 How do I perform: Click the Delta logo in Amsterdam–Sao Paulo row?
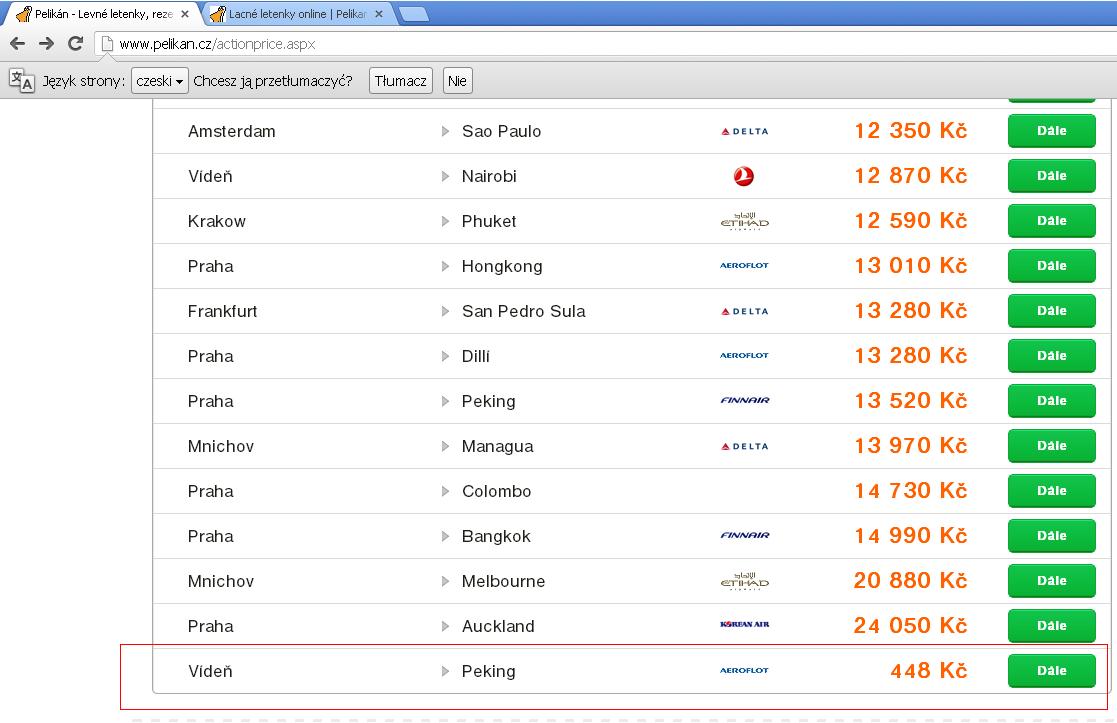pos(744,132)
